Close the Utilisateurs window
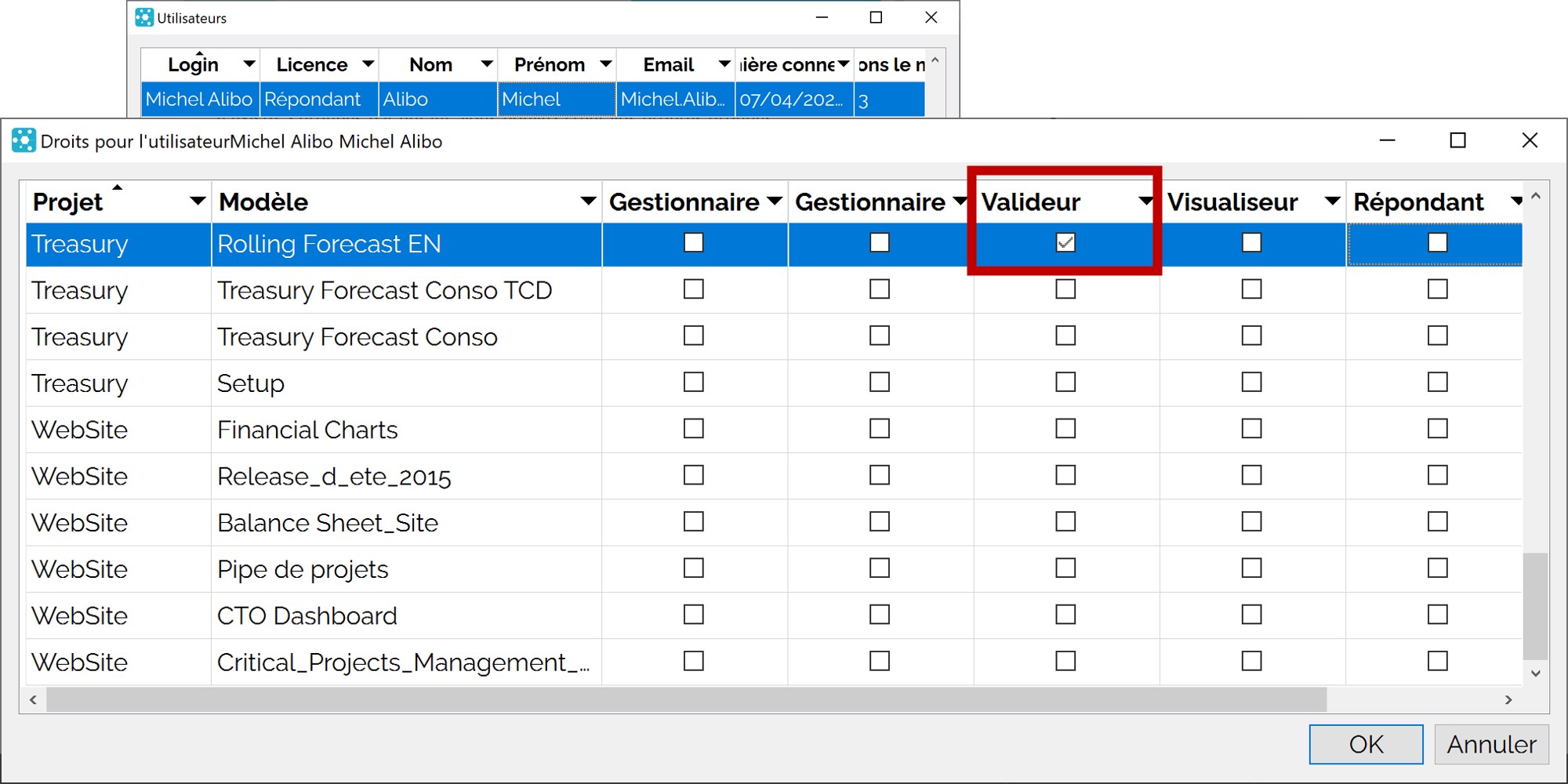The image size is (1568, 784). 931,17
